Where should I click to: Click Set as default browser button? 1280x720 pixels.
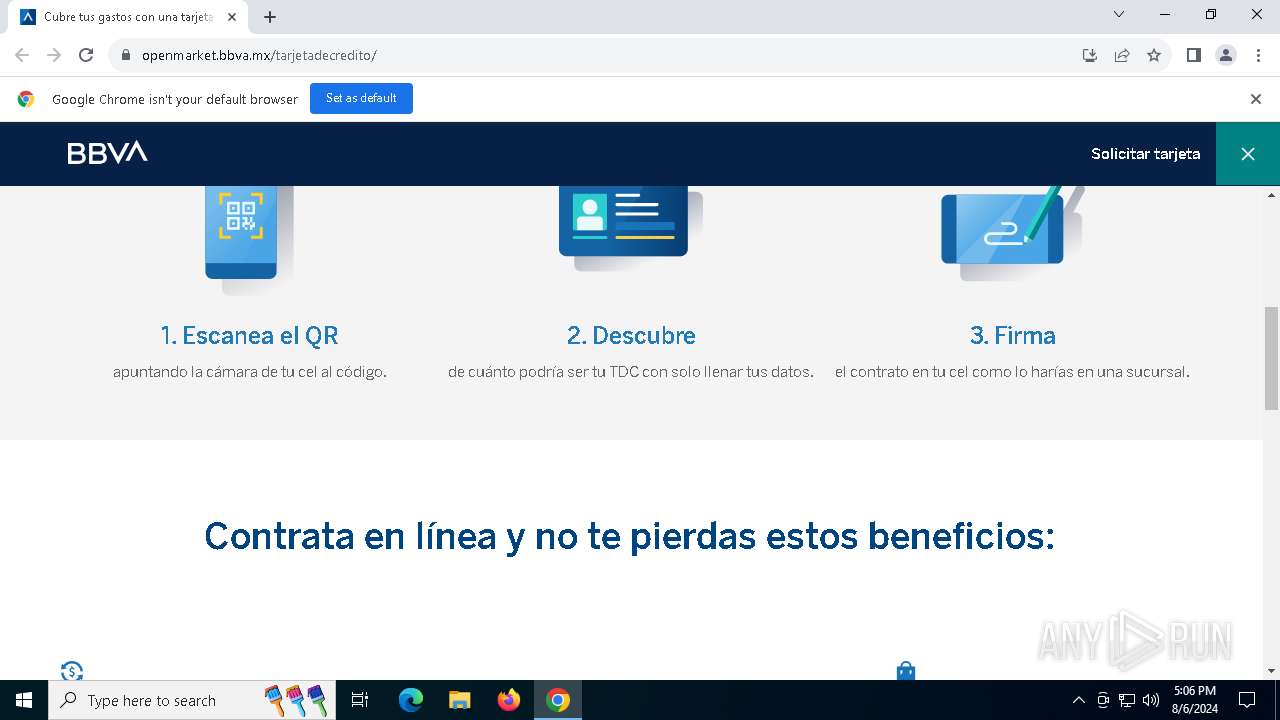(x=361, y=98)
